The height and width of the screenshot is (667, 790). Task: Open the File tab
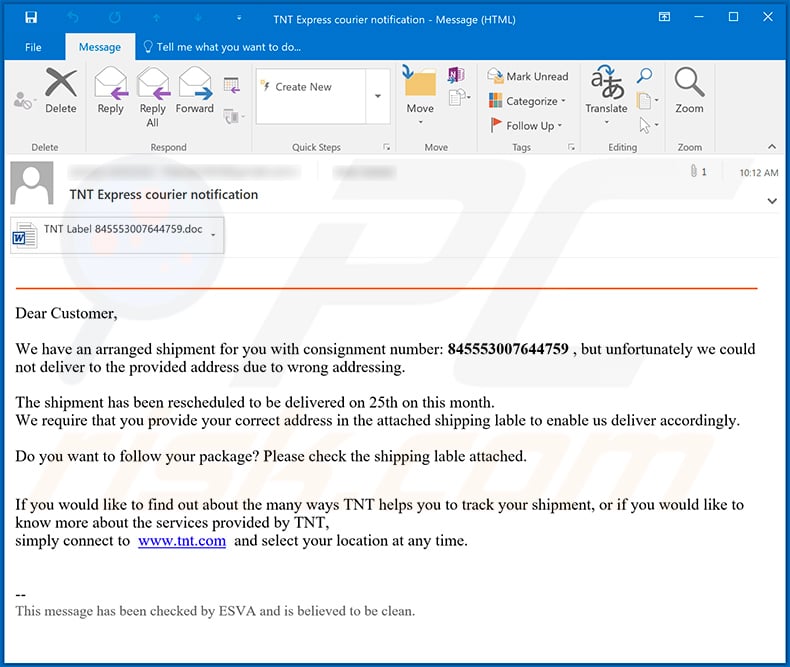click(33, 47)
